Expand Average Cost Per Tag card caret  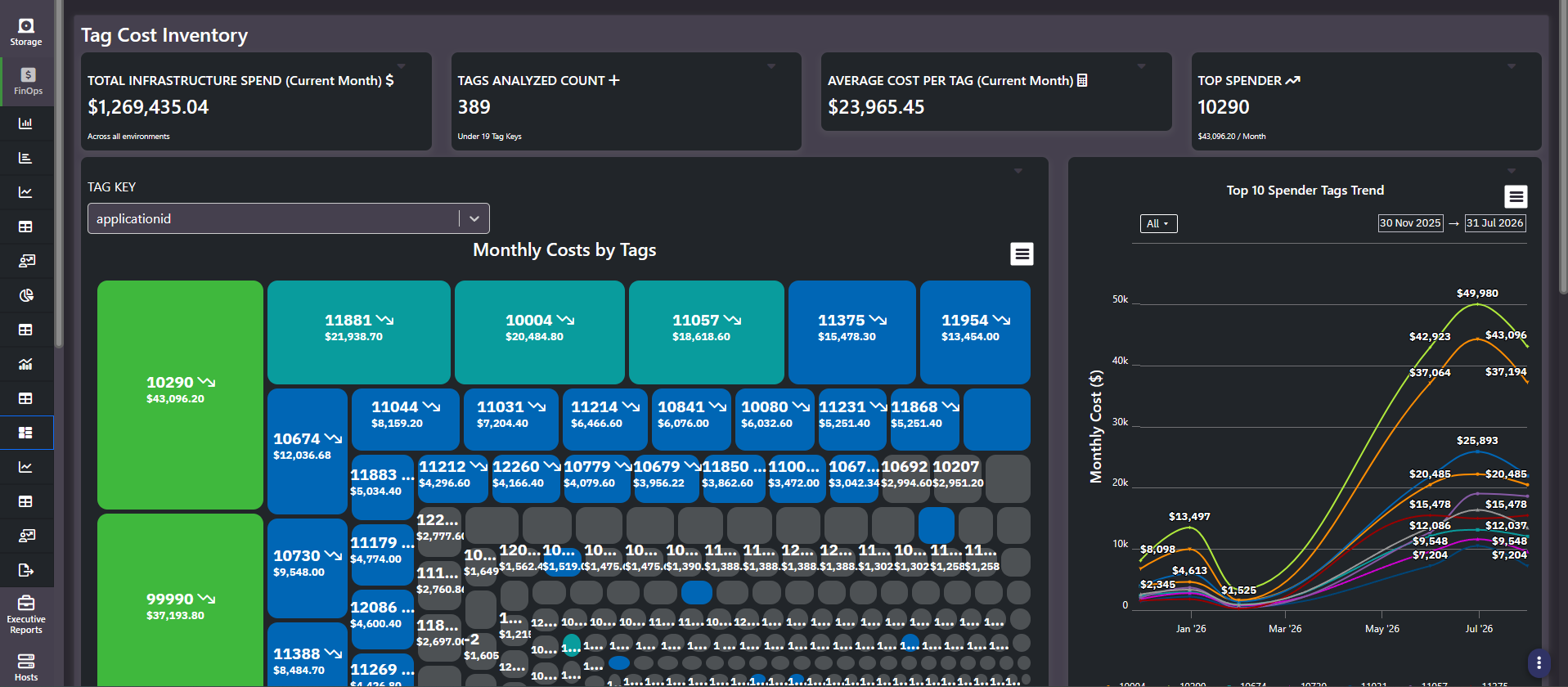point(1141,66)
